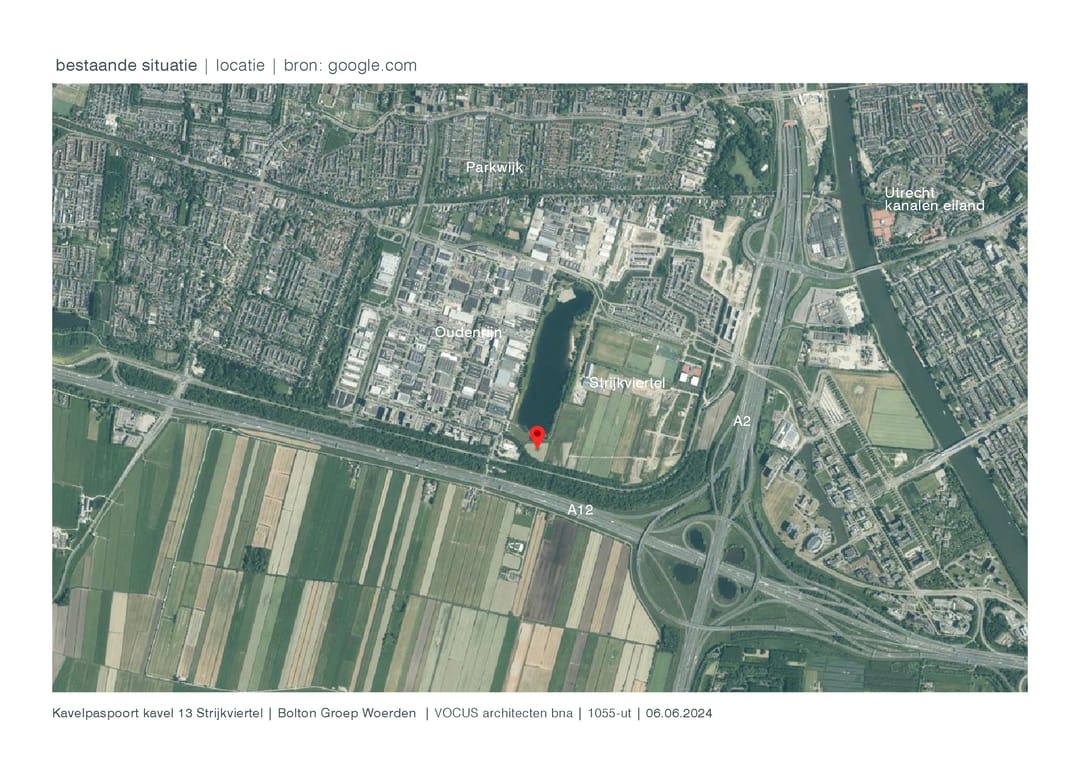Image resolution: width=1080 pixels, height=763 pixels.
Task: Click 'Kavelpaspoort kavel 13 Strijkviertel' footer text
Action: tap(158, 713)
